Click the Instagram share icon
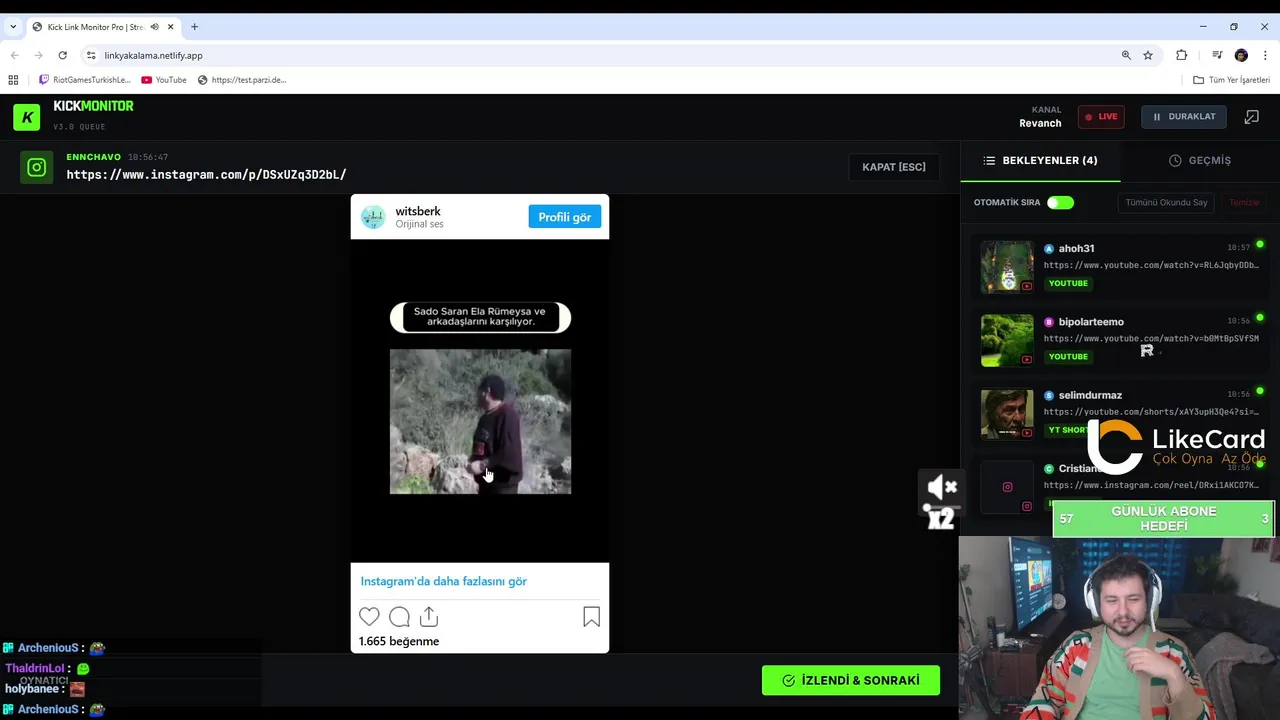1280x720 pixels. click(429, 617)
